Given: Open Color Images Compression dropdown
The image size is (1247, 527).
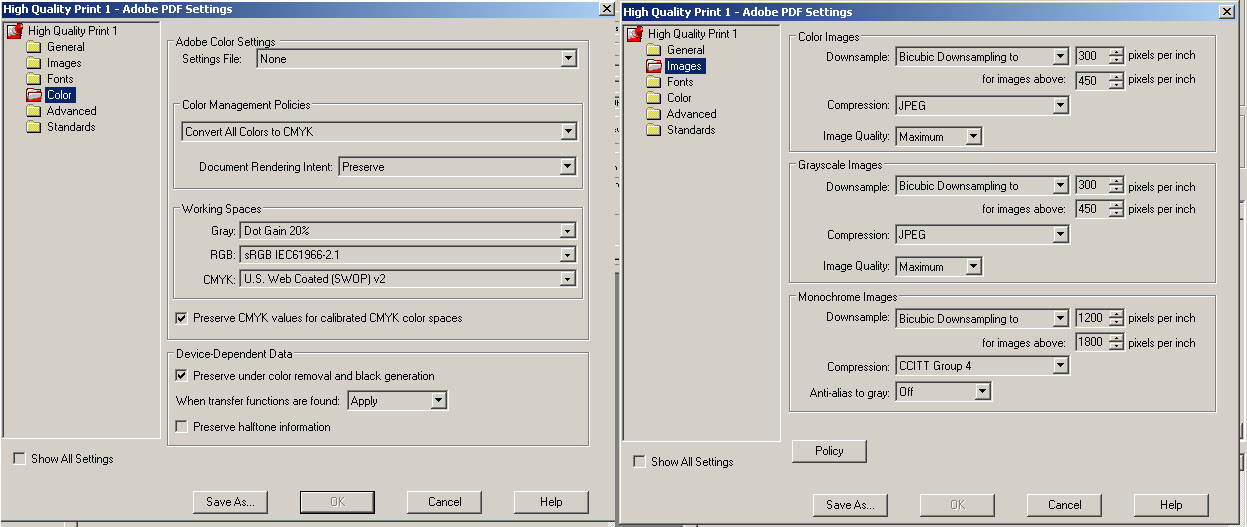Looking at the screenshot, I should [982, 105].
